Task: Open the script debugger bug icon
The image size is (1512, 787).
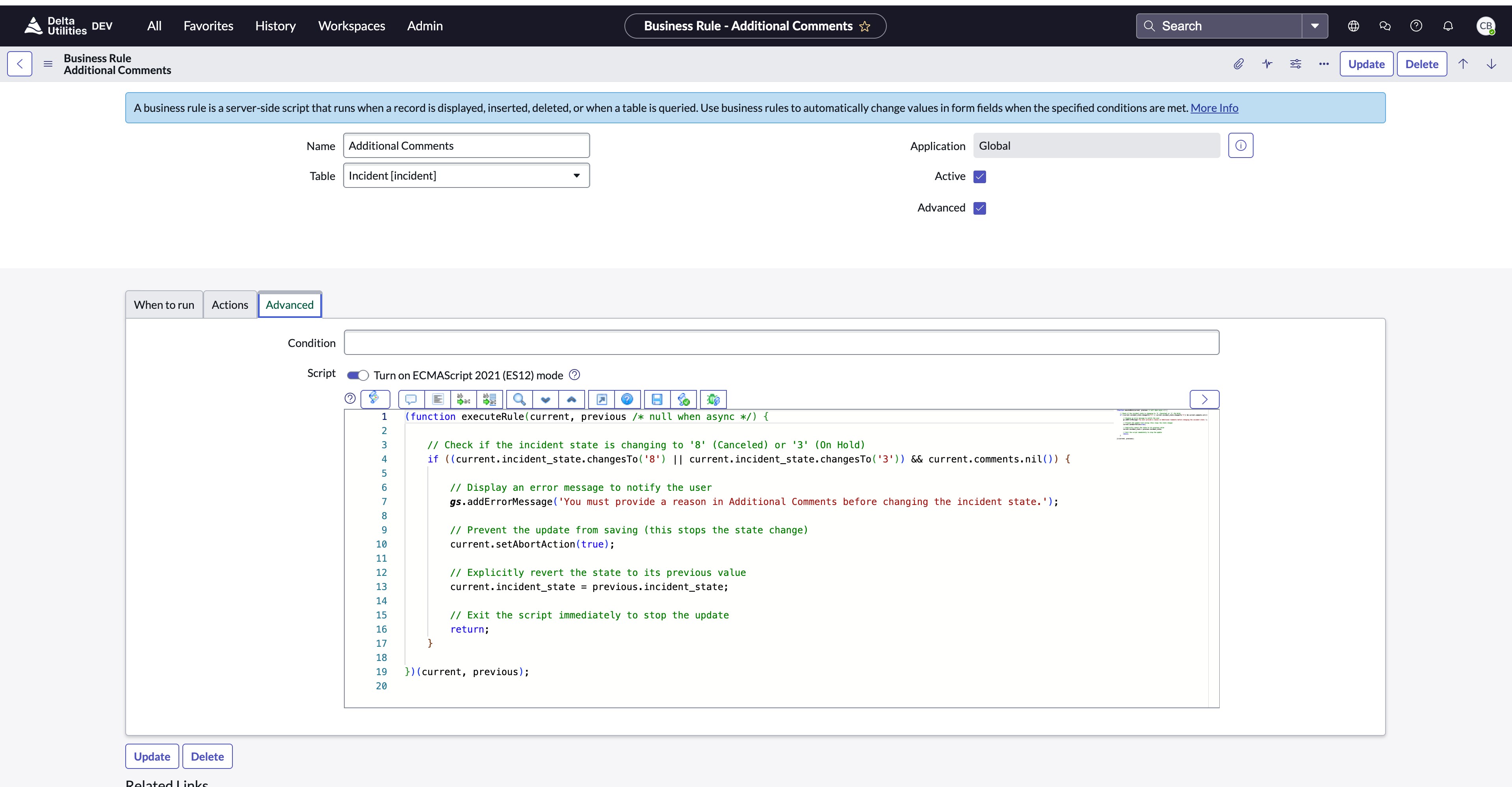Action: (713, 399)
